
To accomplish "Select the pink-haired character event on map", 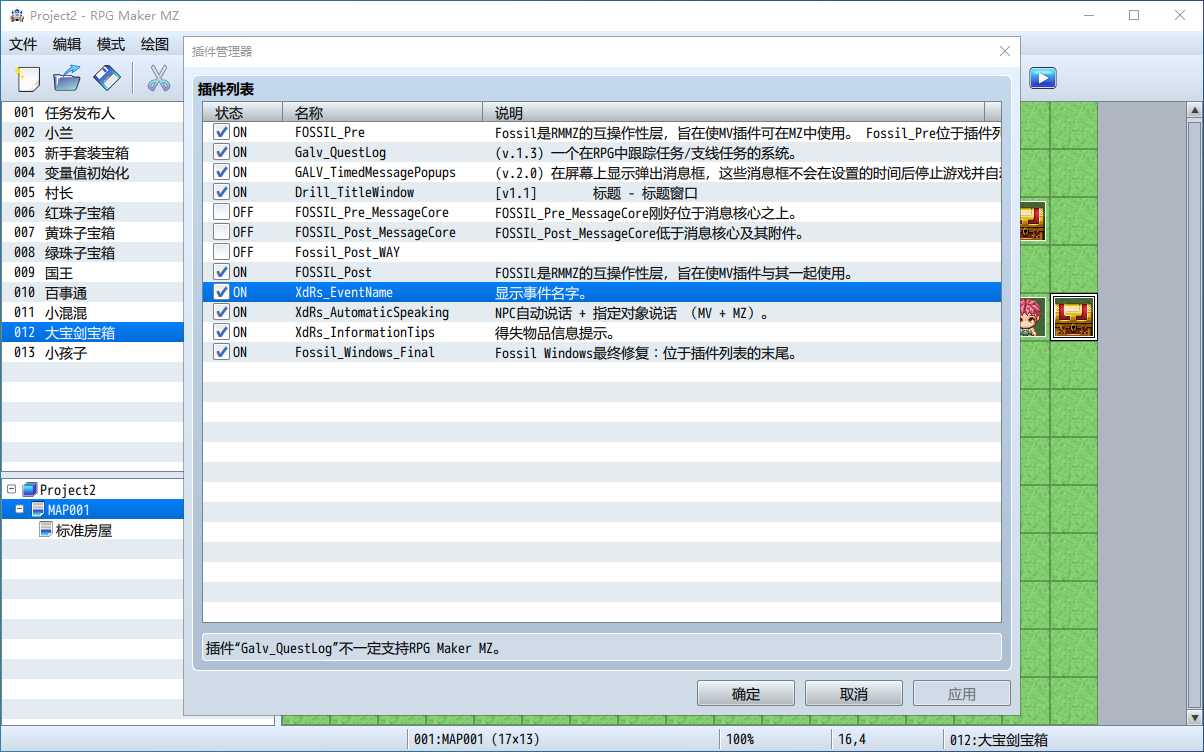I will 1031,317.
